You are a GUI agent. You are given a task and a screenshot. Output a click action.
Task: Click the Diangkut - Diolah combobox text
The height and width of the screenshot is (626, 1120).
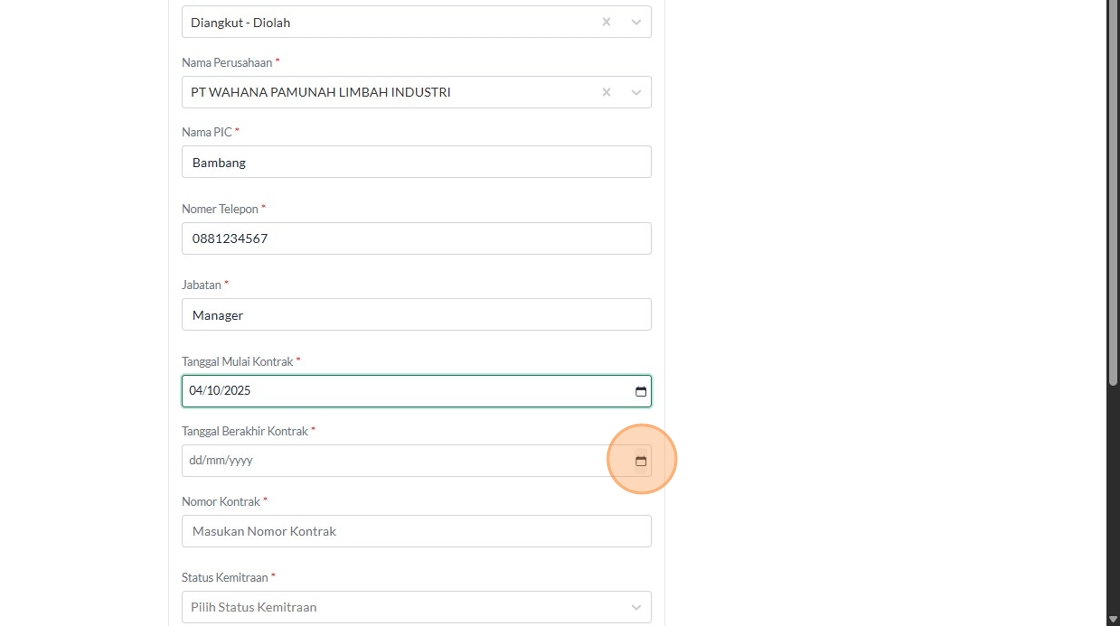(x=241, y=22)
